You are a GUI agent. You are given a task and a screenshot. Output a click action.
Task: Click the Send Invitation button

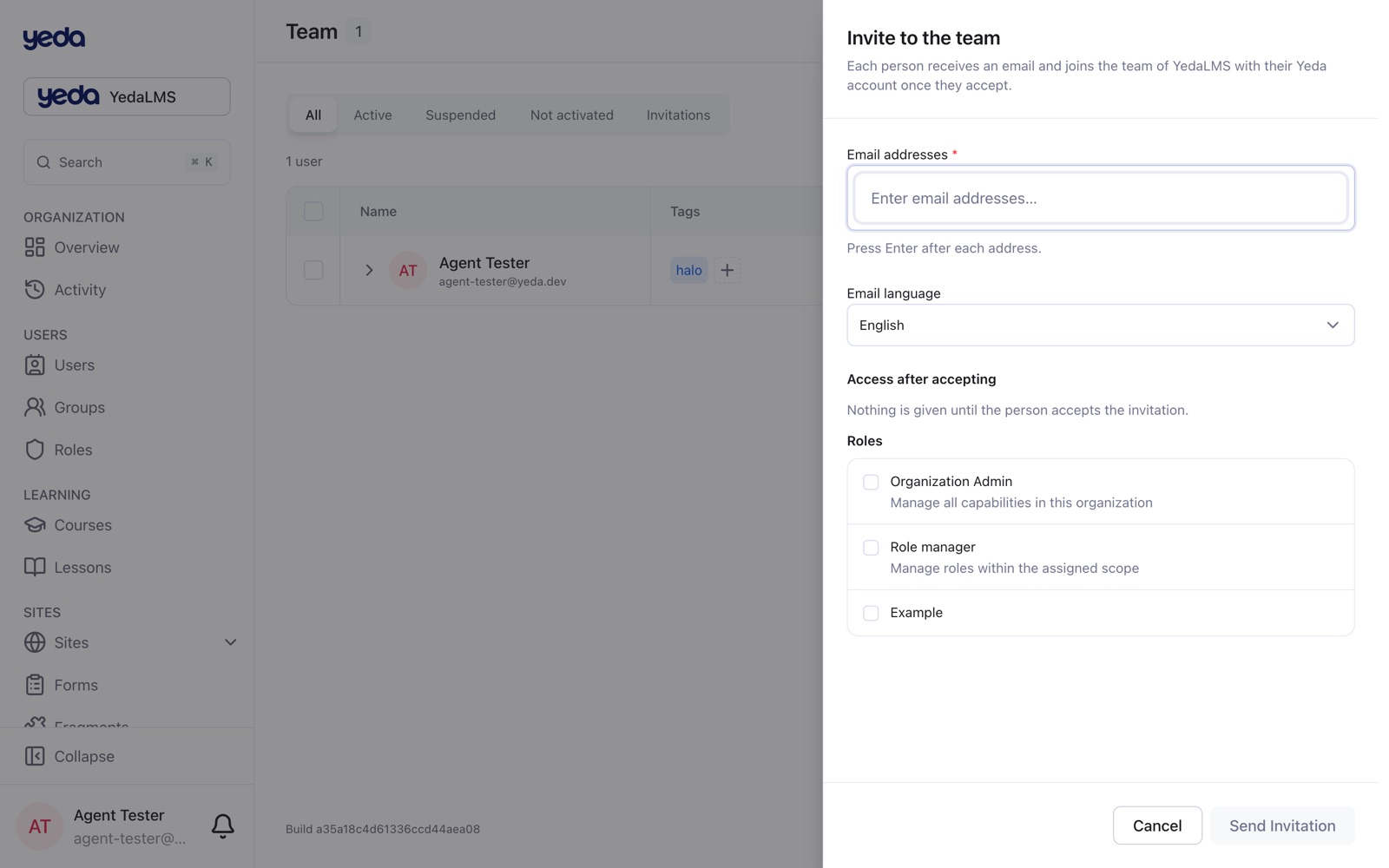point(1282,825)
